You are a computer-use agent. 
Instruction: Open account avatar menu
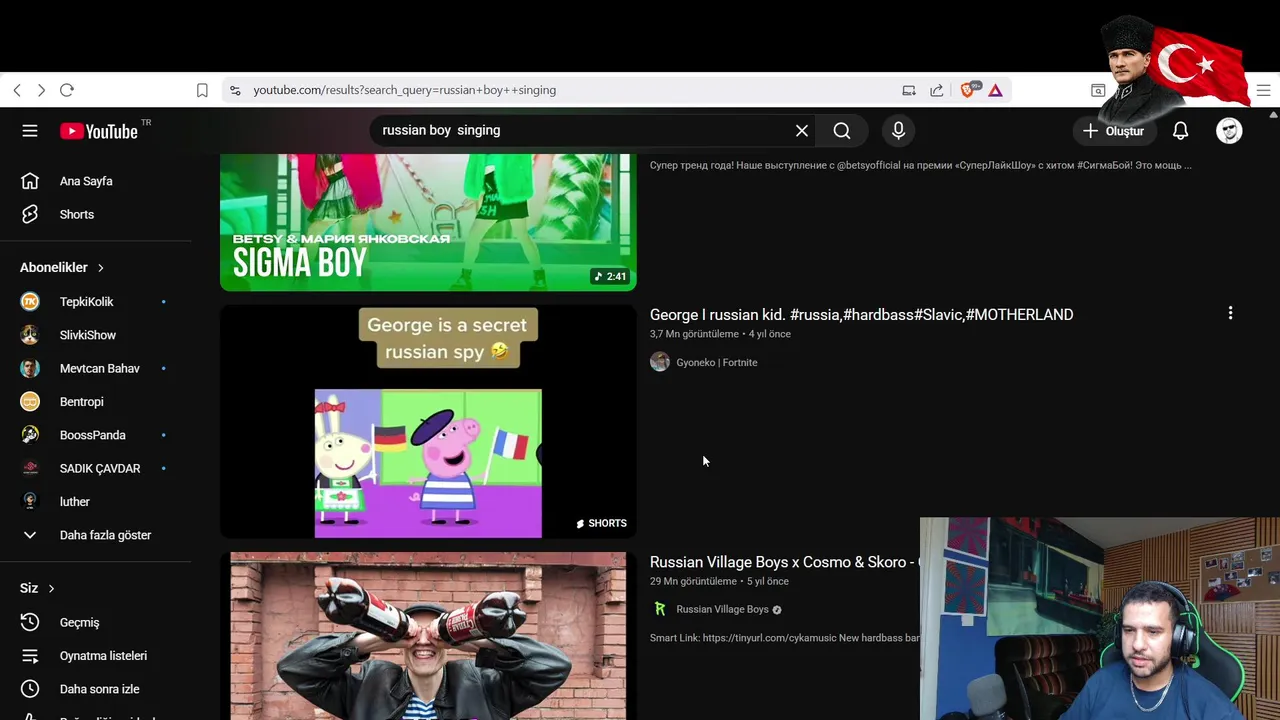pos(1229,131)
